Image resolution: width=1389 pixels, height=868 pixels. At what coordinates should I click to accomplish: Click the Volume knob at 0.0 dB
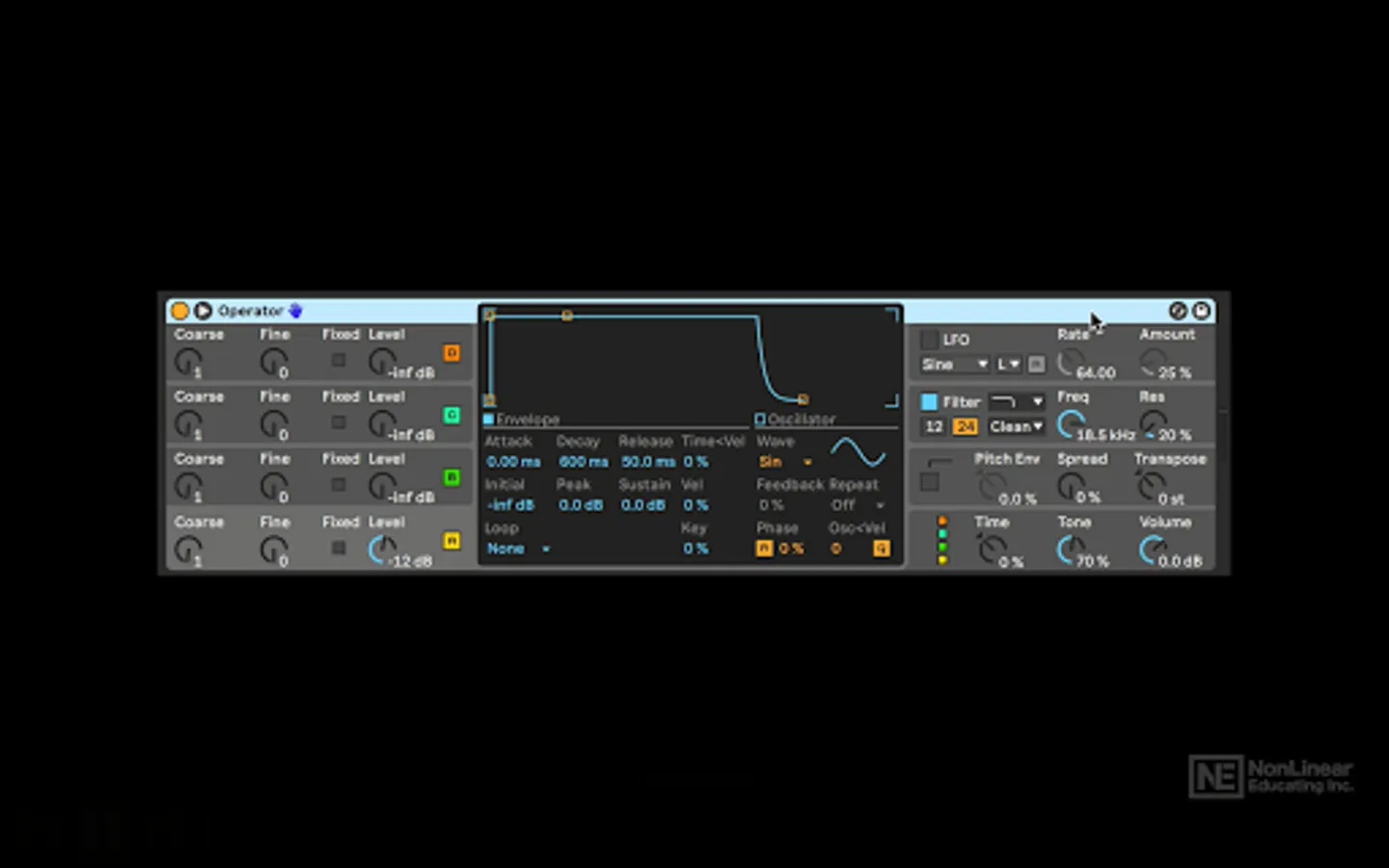coord(1152,550)
